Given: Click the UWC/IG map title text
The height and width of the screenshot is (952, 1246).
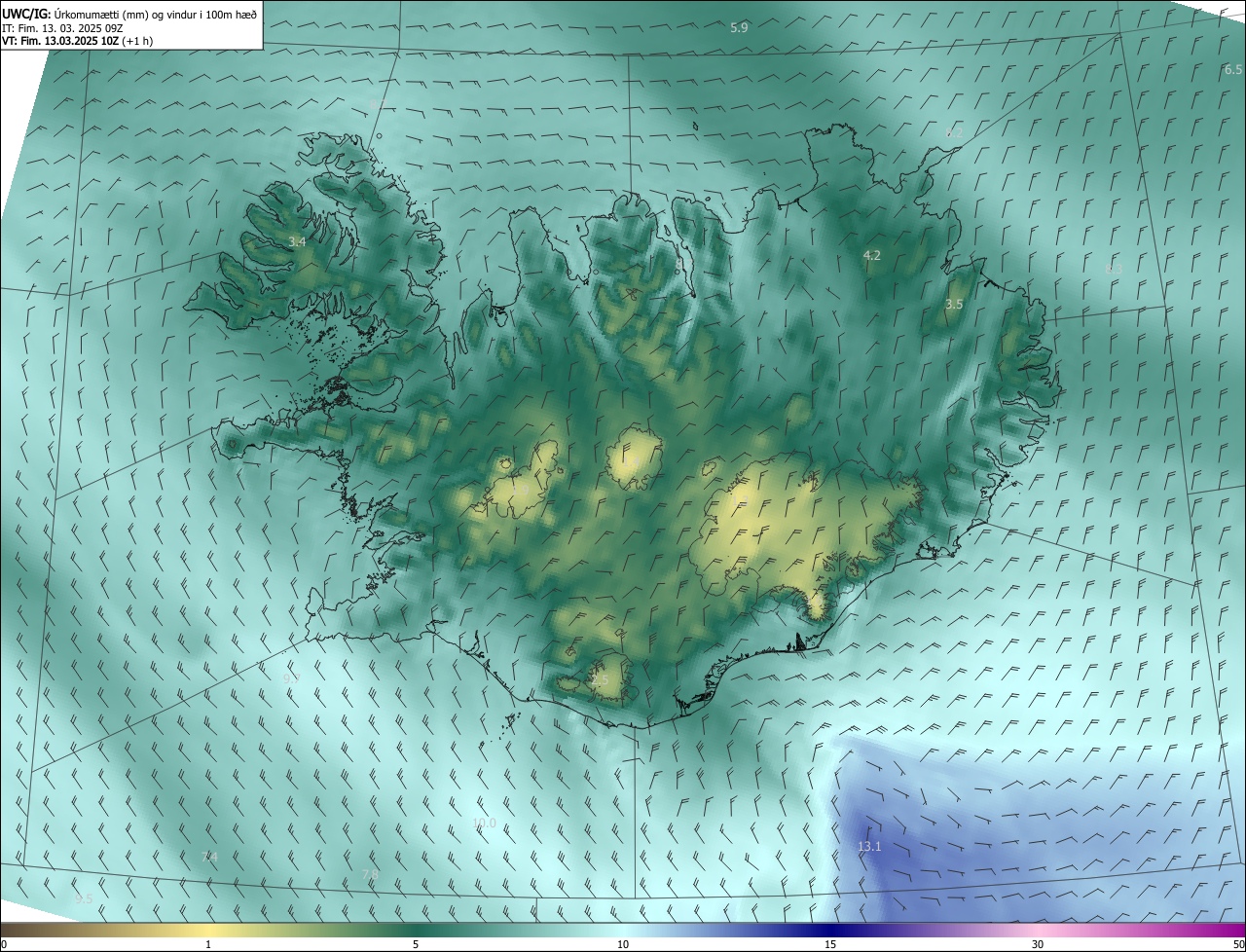Looking at the screenshot, I should coord(130,13).
